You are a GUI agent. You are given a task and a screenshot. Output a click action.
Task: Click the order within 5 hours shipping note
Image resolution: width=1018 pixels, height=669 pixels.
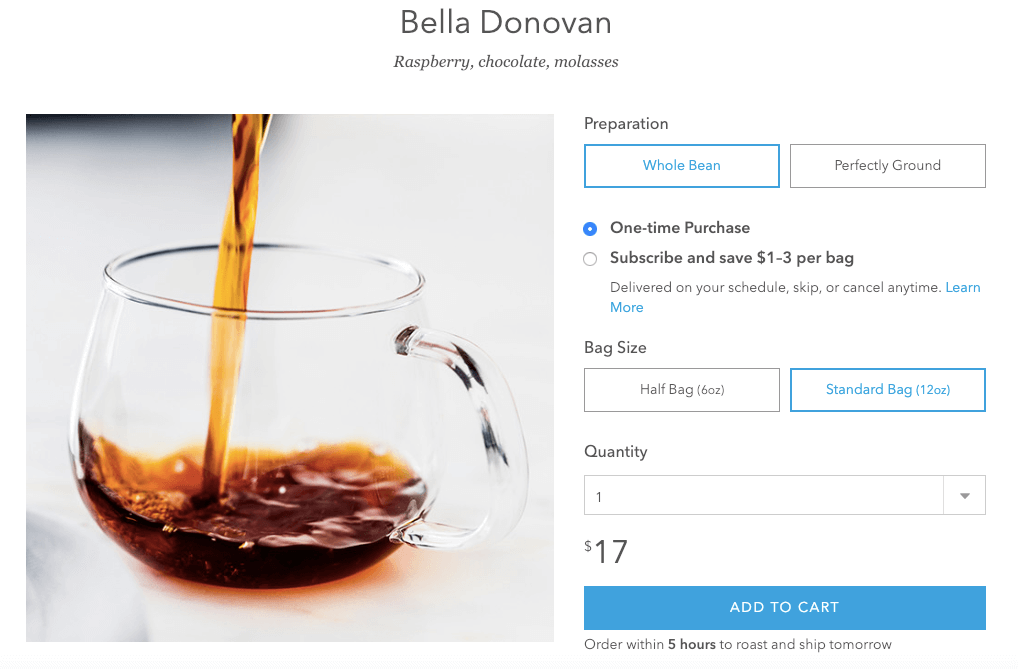point(738,644)
